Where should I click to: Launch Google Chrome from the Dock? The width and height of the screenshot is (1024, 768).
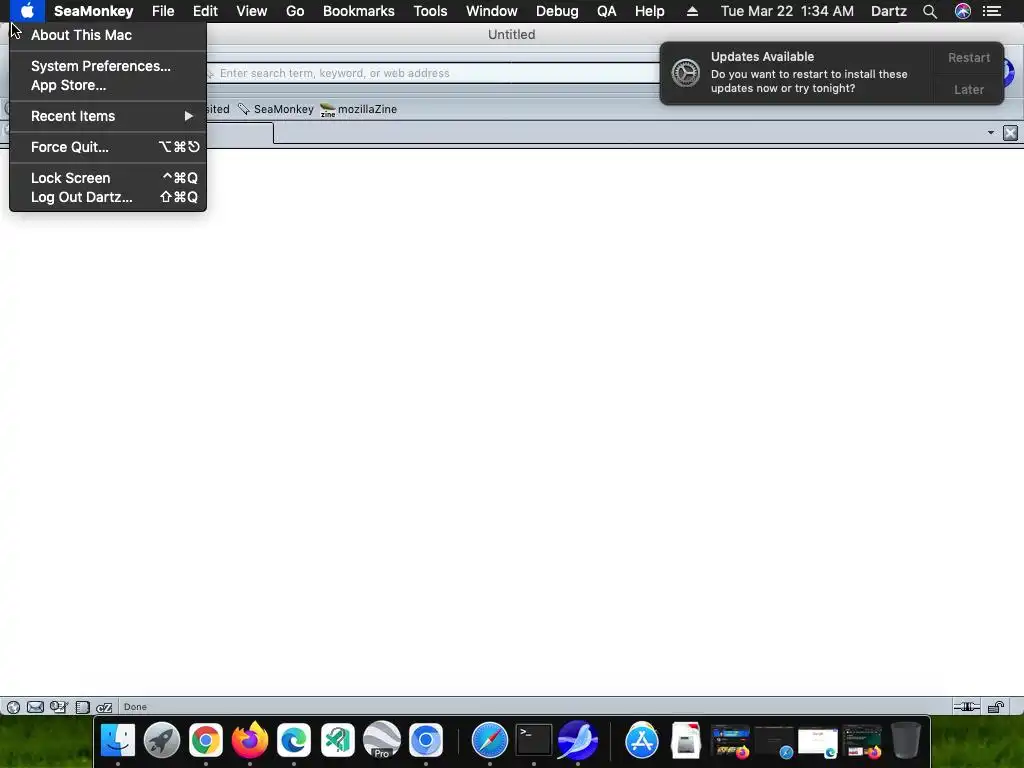(206, 741)
